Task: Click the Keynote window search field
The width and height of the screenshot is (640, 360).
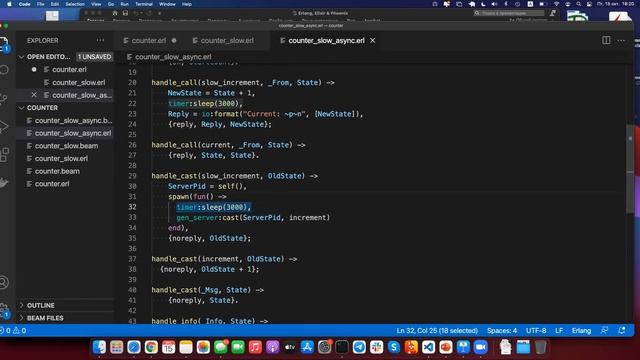Action: coord(509,13)
